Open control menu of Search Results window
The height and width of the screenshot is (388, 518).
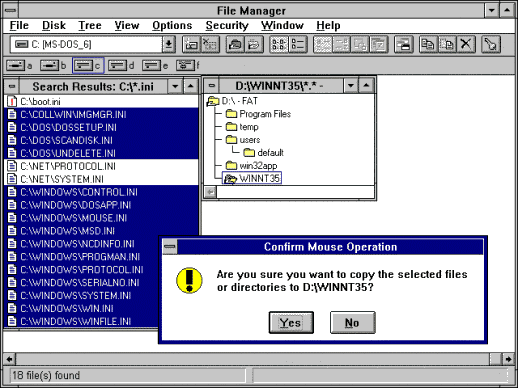[x=12, y=87]
